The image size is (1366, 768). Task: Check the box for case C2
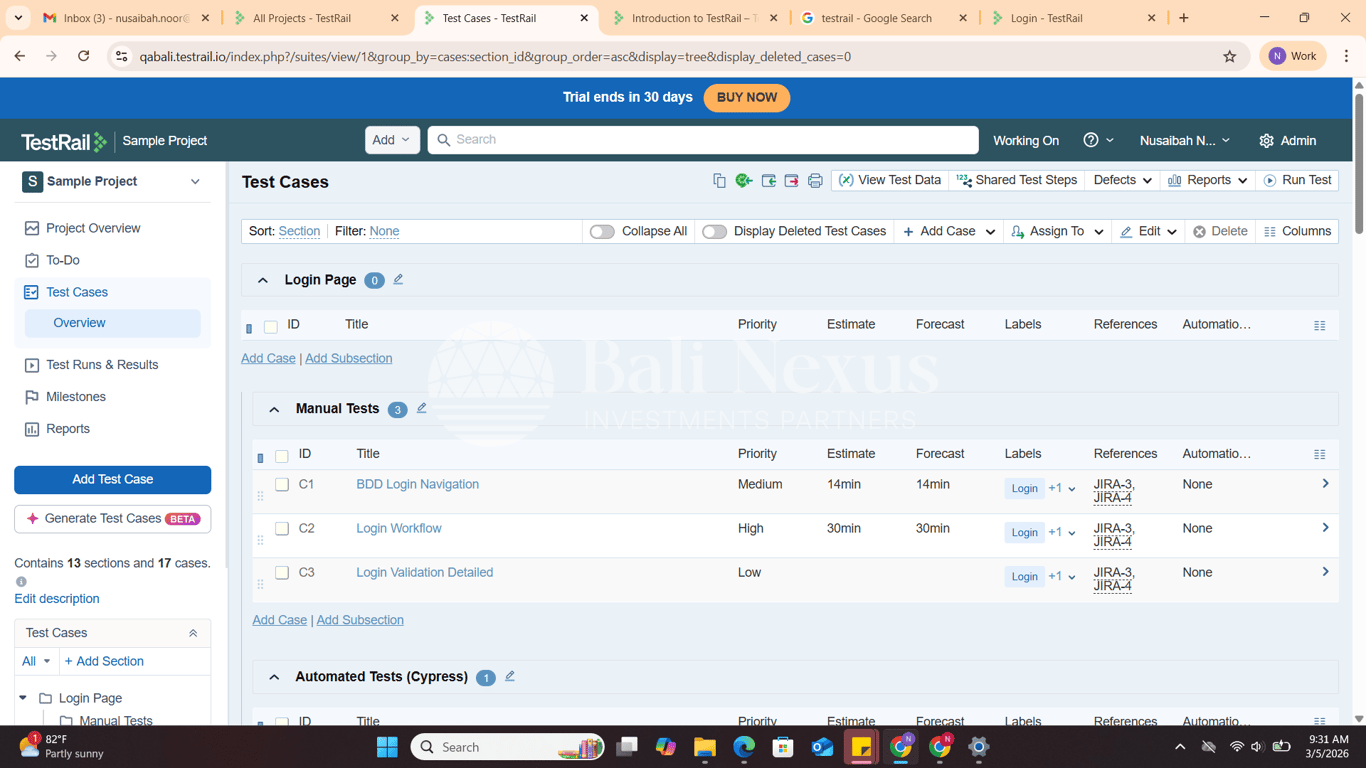282,529
